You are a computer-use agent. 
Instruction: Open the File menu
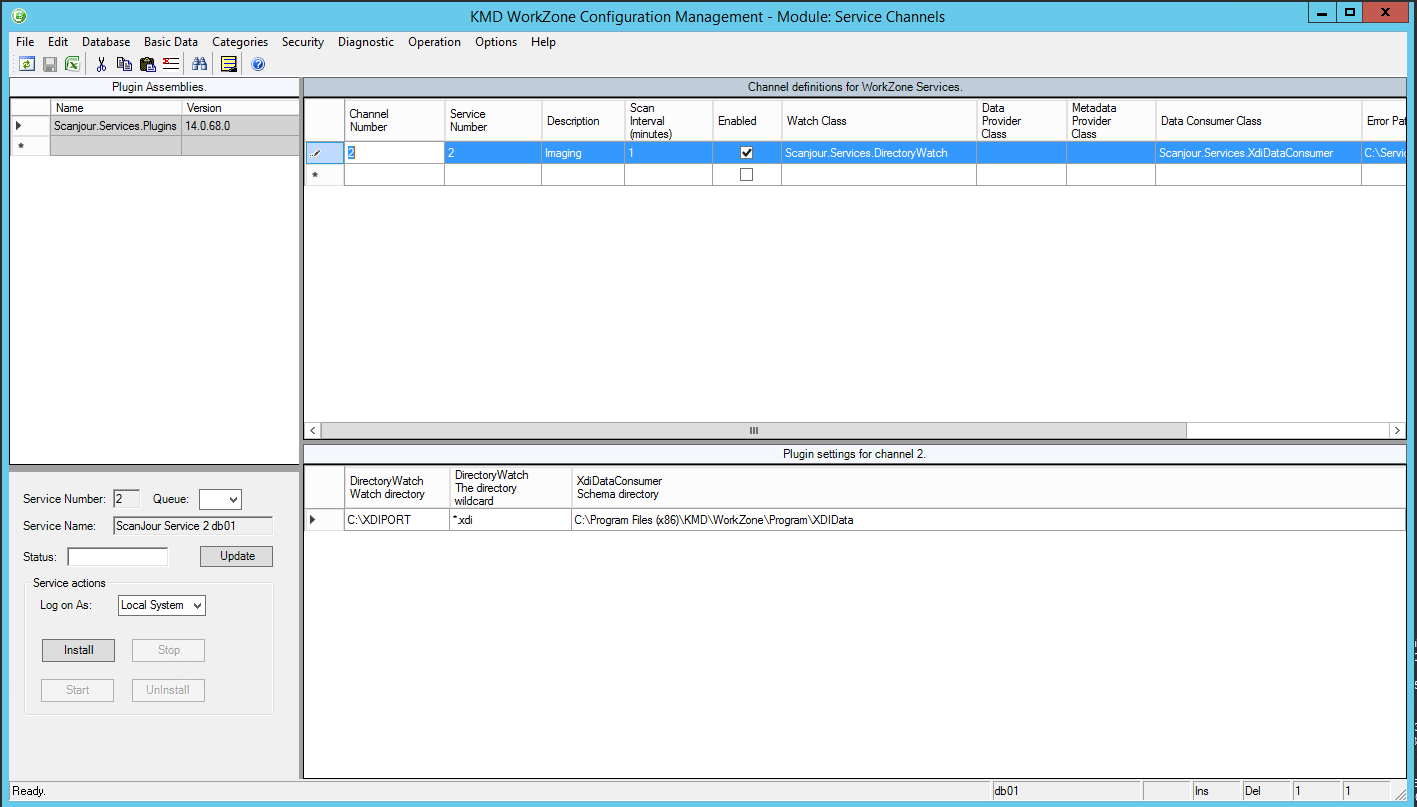pos(25,42)
